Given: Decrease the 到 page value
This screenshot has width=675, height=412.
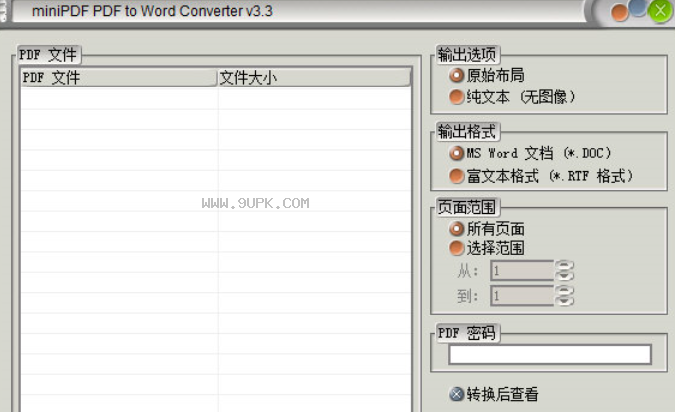Looking at the screenshot, I should (564, 301).
